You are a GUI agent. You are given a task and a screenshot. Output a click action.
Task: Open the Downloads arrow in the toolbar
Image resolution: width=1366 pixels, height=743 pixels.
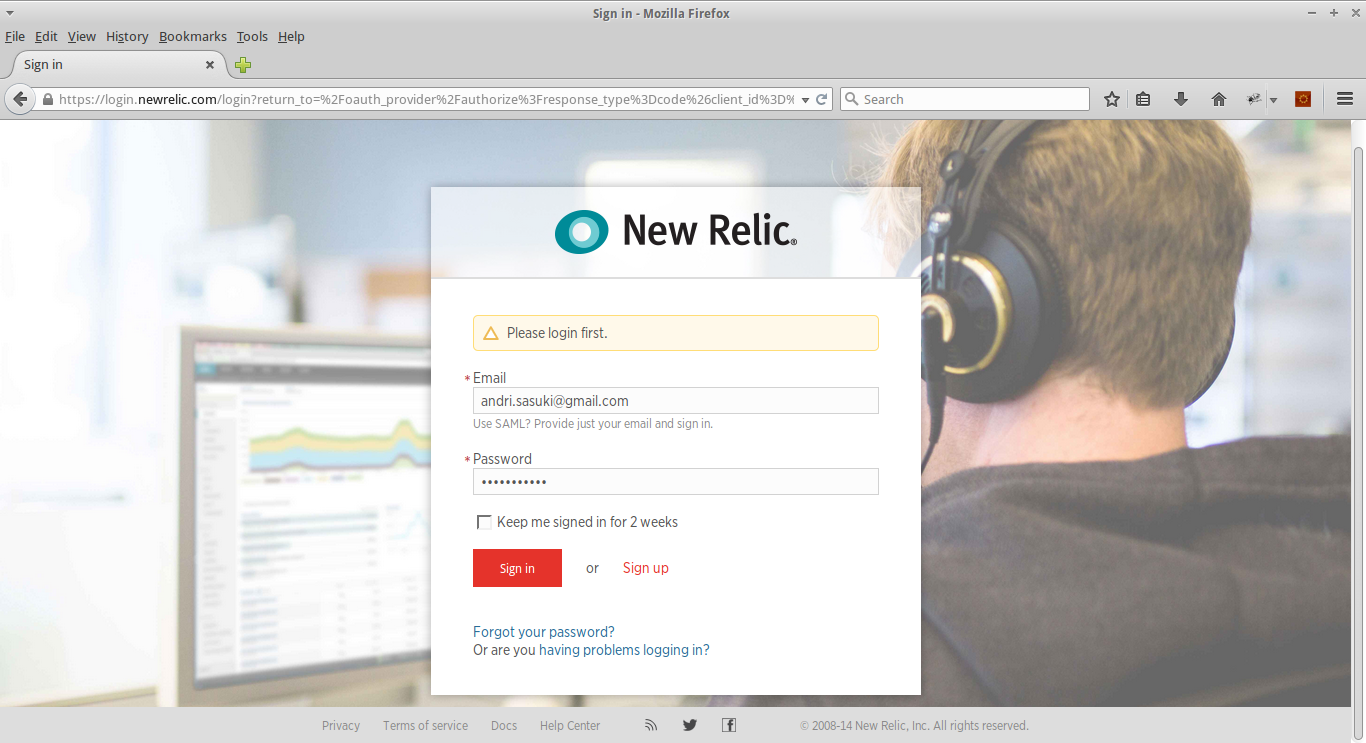[1180, 99]
